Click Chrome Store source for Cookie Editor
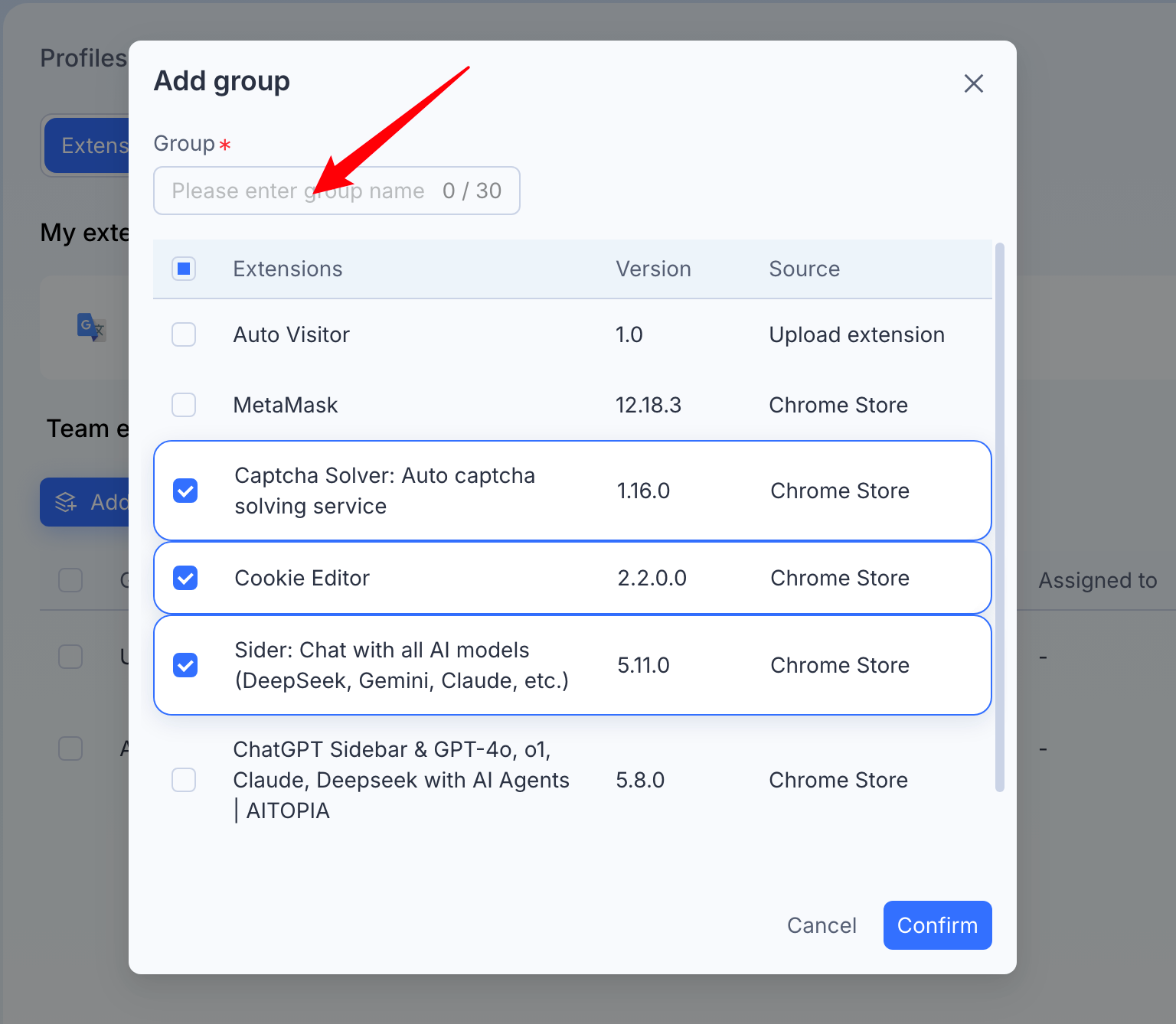 pos(840,578)
